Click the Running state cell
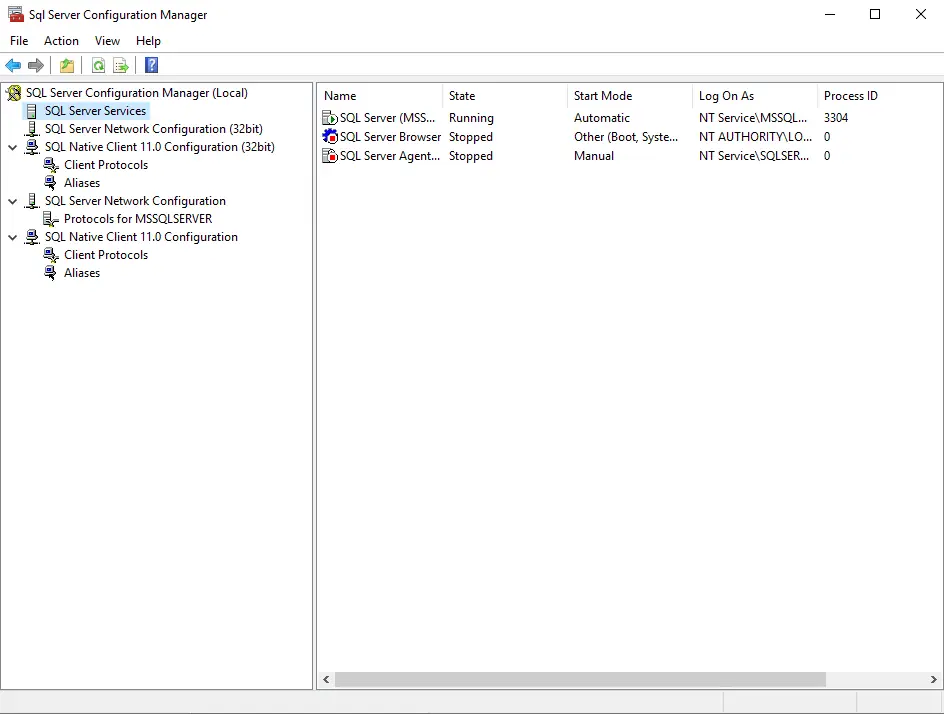This screenshot has height=714, width=944. point(471,118)
